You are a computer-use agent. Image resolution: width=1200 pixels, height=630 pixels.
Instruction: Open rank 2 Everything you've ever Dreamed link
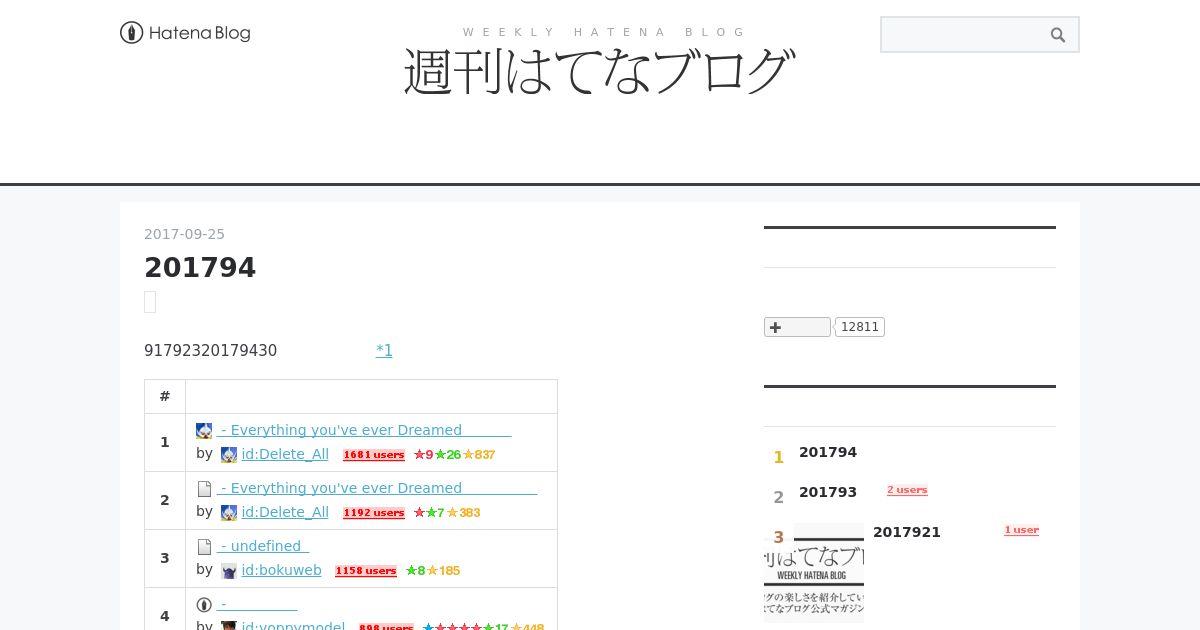pyautogui.click(x=377, y=488)
